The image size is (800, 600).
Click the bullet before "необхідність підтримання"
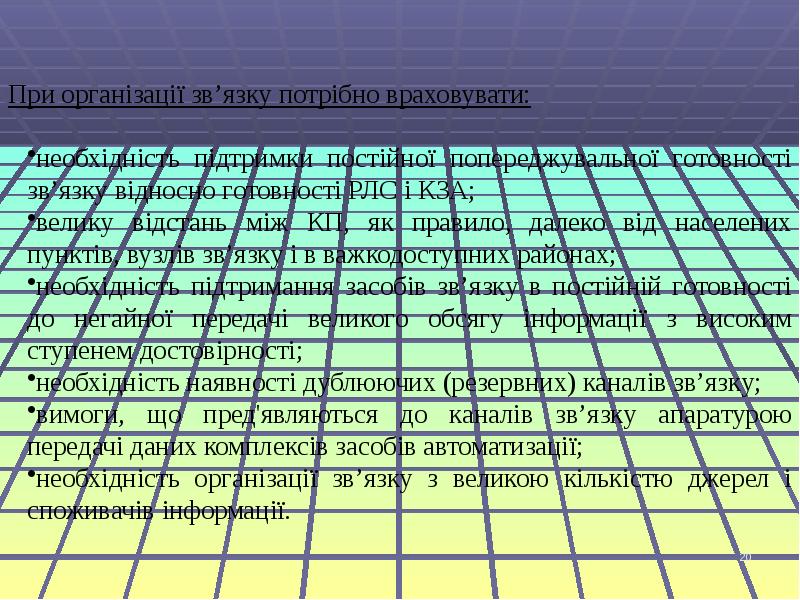coord(31,283)
